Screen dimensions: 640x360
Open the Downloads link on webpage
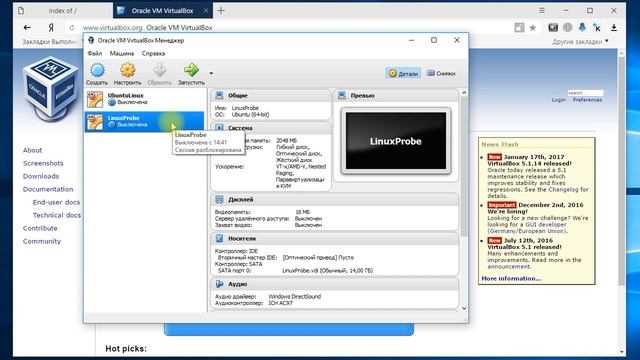pos(41,176)
